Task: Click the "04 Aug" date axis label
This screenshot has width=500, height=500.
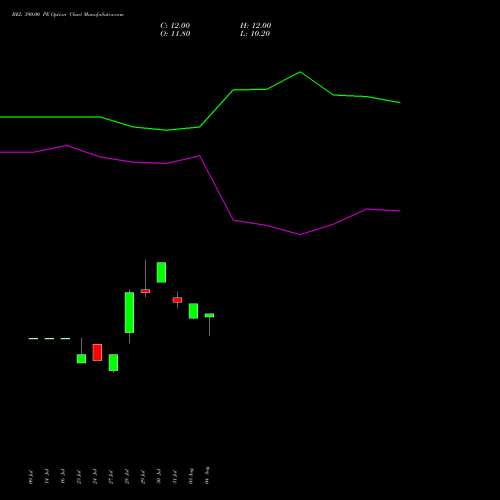Action: coord(207,475)
